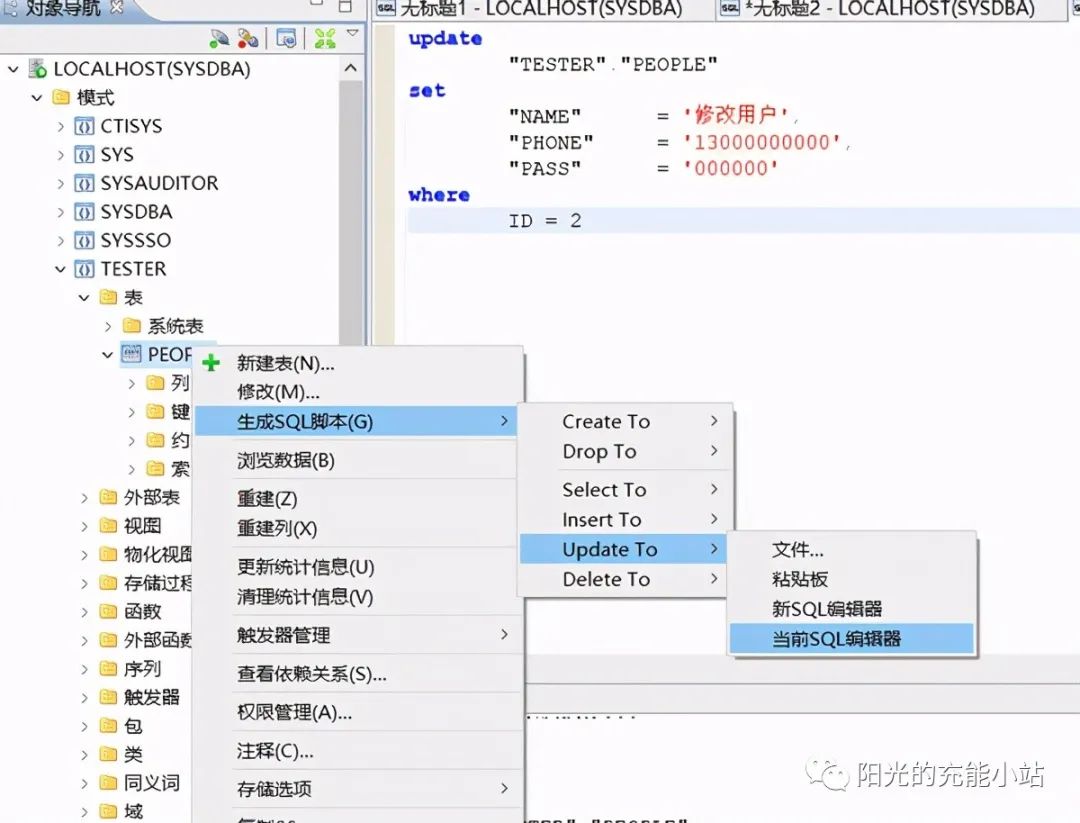Switch to the *无标题2 editor tab

tap(889, 8)
